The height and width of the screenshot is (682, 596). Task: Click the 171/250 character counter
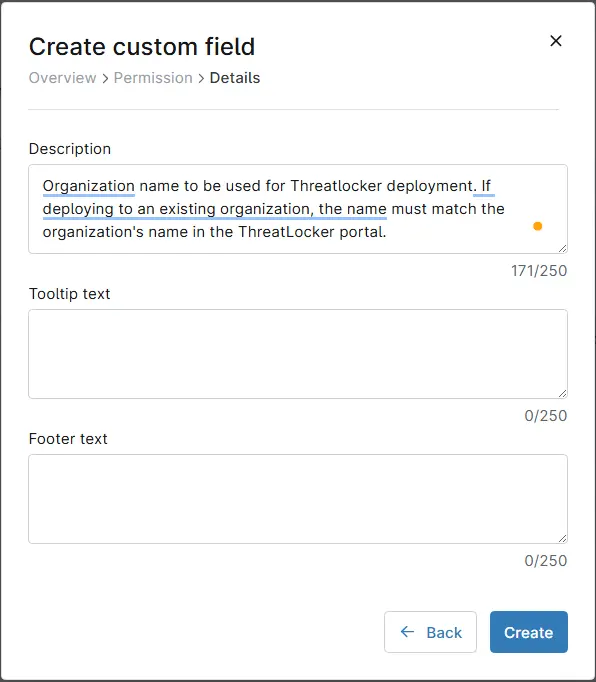(539, 271)
